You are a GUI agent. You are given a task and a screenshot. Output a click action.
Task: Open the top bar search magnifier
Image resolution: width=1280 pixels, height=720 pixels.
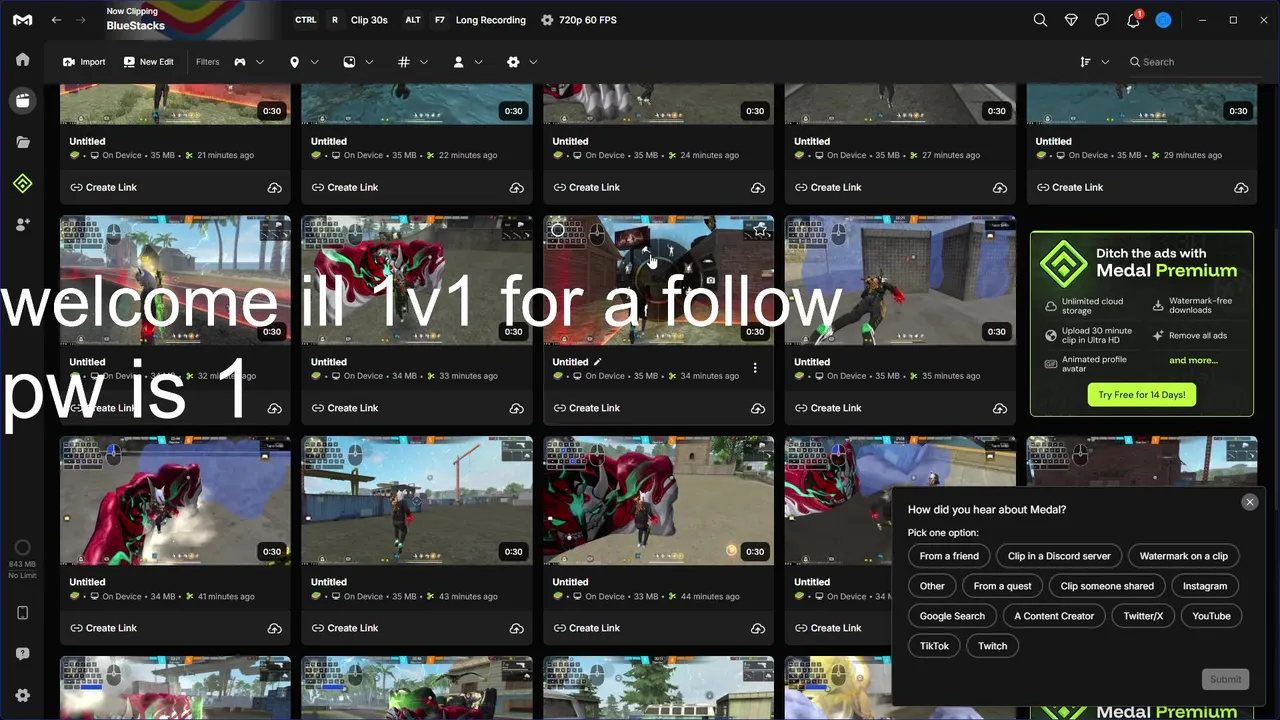[1040, 20]
